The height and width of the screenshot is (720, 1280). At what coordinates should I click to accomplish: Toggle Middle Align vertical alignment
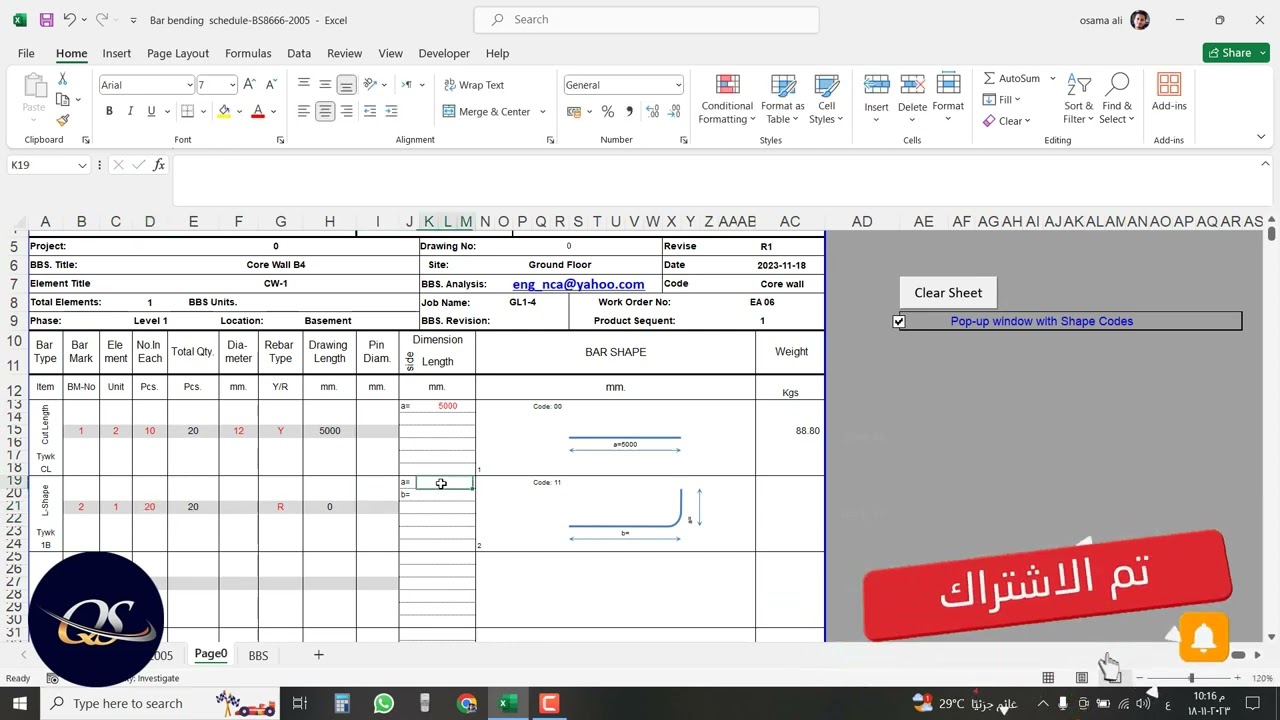click(325, 85)
